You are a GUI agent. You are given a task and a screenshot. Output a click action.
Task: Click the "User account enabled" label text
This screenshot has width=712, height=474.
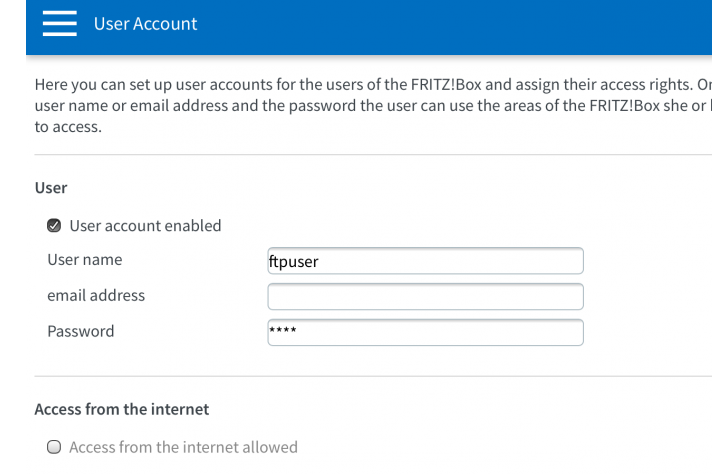(x=145, y=226)
